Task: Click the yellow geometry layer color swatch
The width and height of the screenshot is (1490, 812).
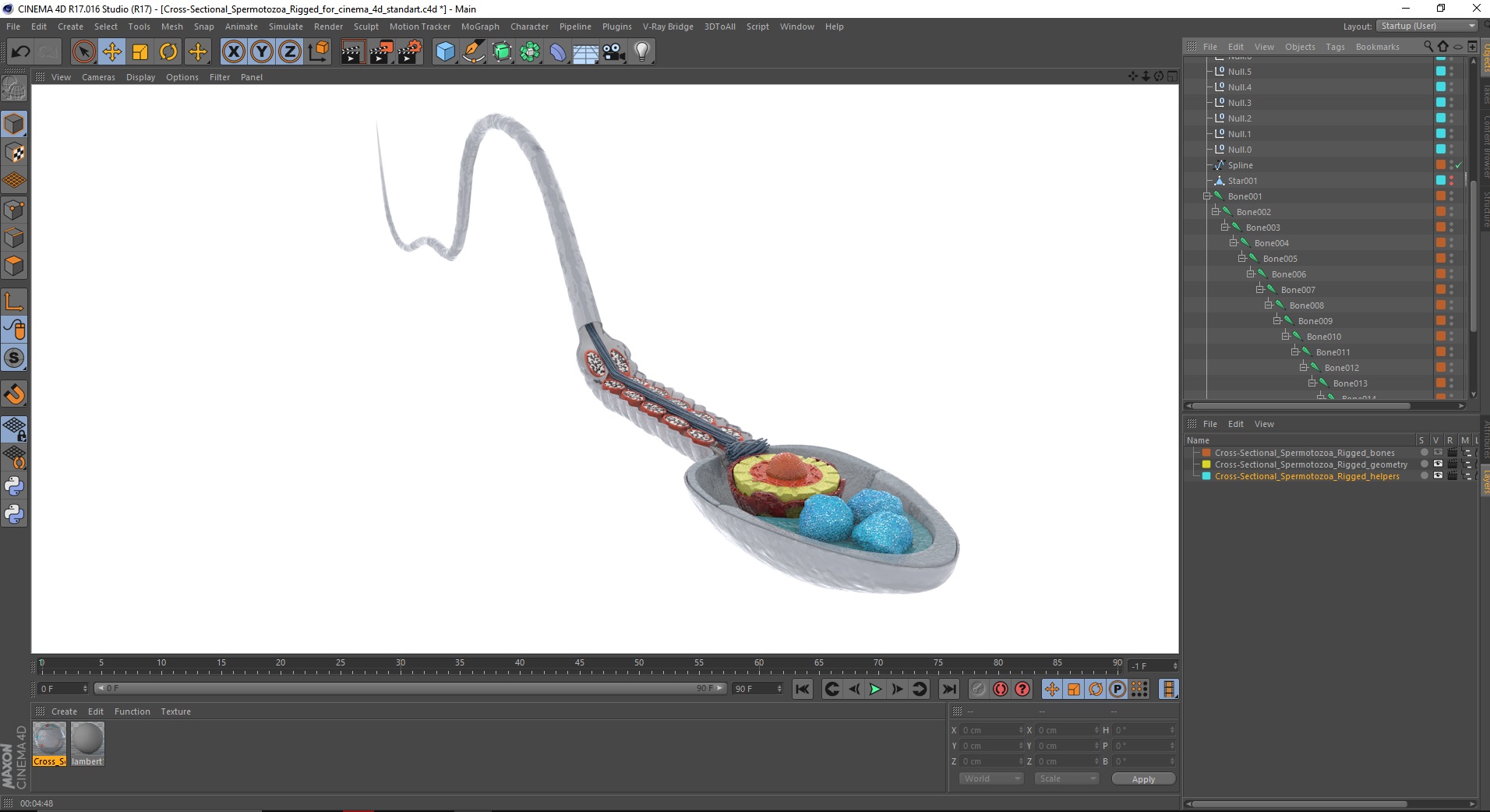Action: tap(1206, 464)
